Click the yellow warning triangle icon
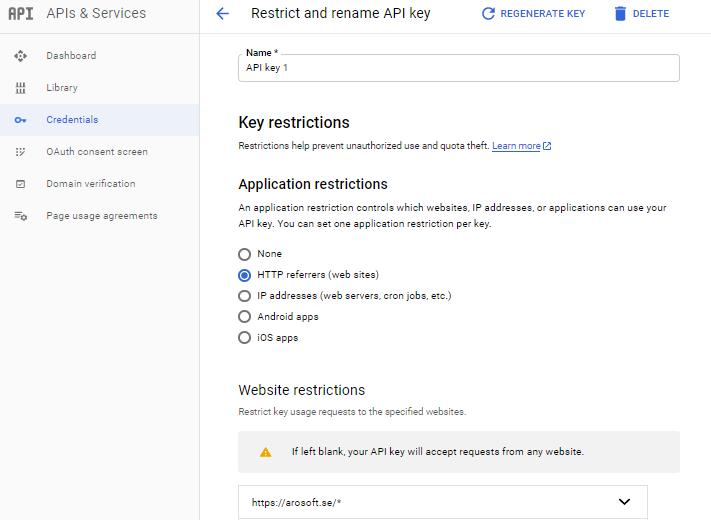 point(266,452)
